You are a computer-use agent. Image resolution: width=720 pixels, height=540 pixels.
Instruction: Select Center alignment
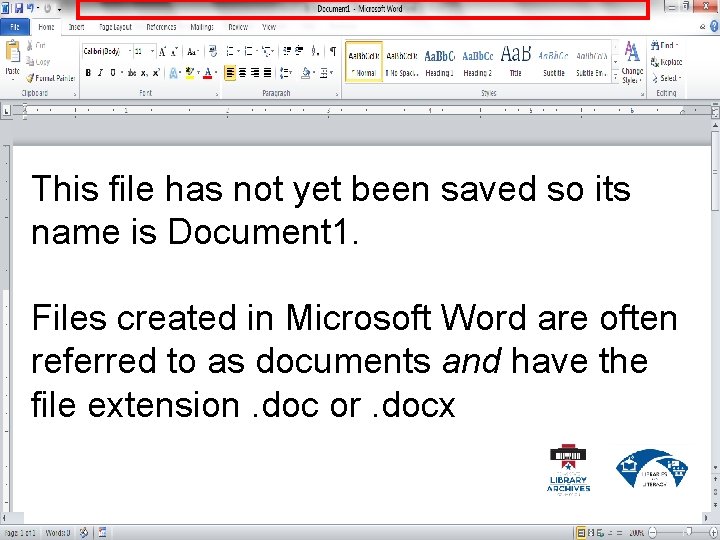coord(242,73)
